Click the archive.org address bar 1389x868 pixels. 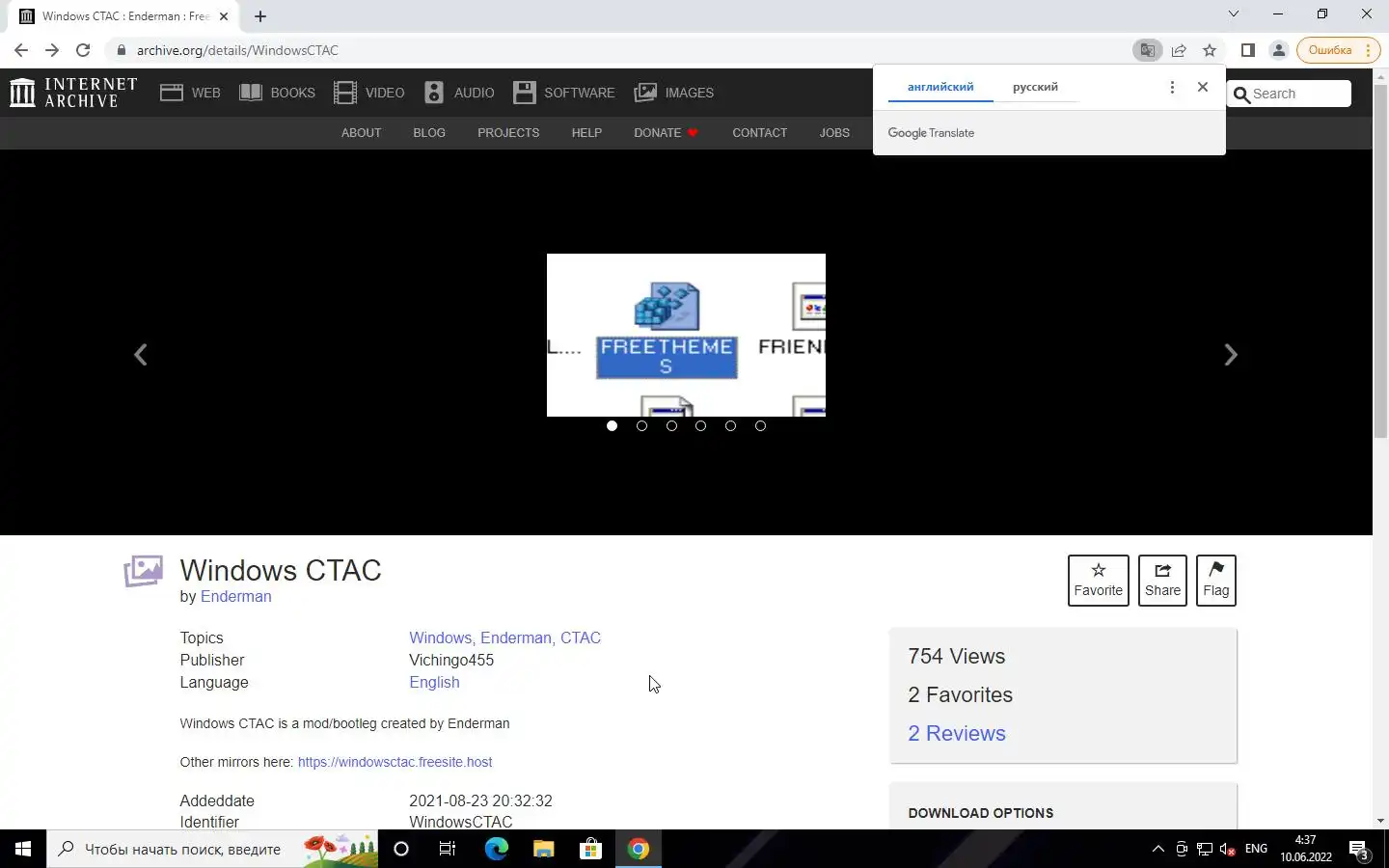point(617,50)
